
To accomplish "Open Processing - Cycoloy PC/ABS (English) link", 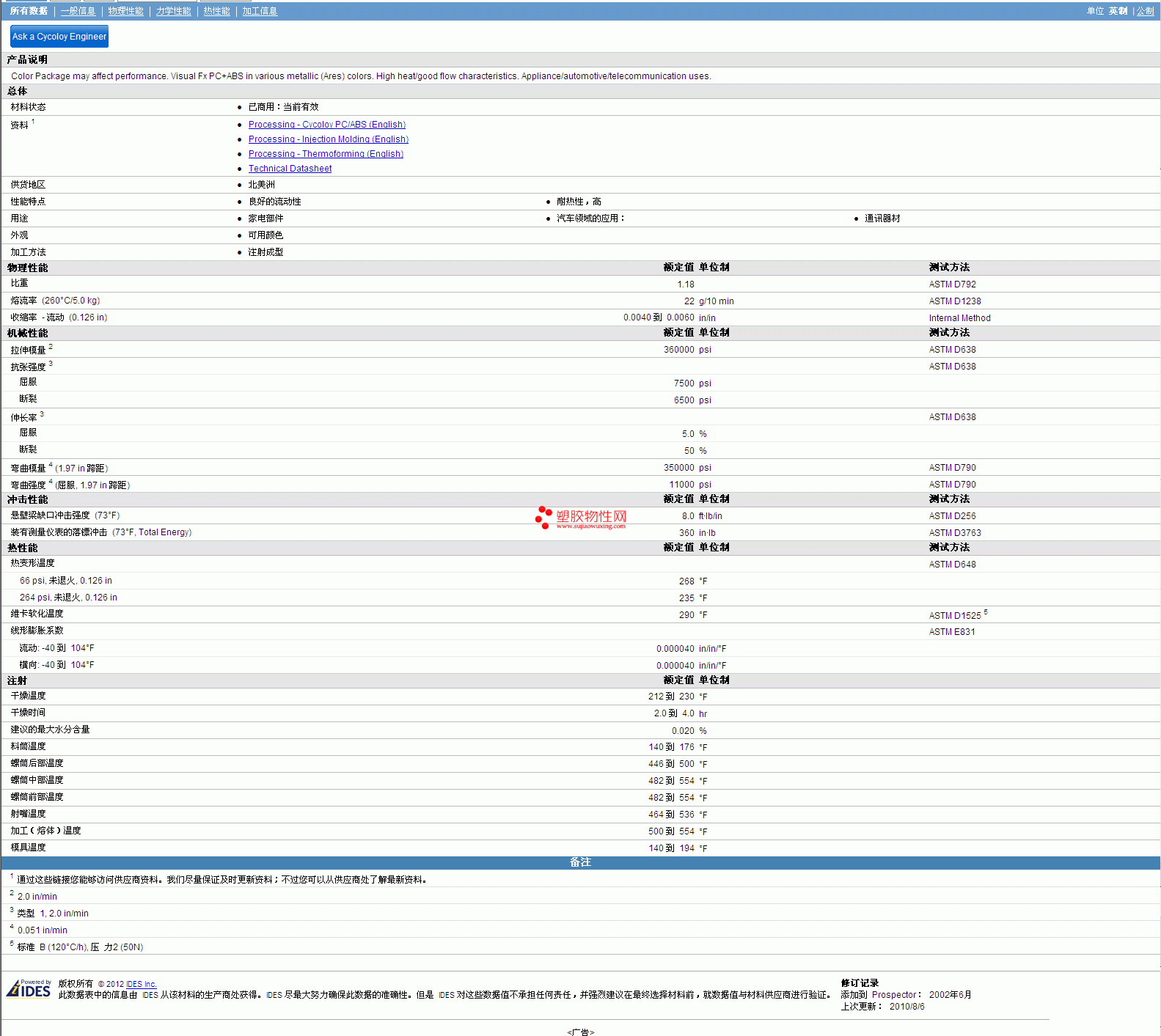I will 327,125.
